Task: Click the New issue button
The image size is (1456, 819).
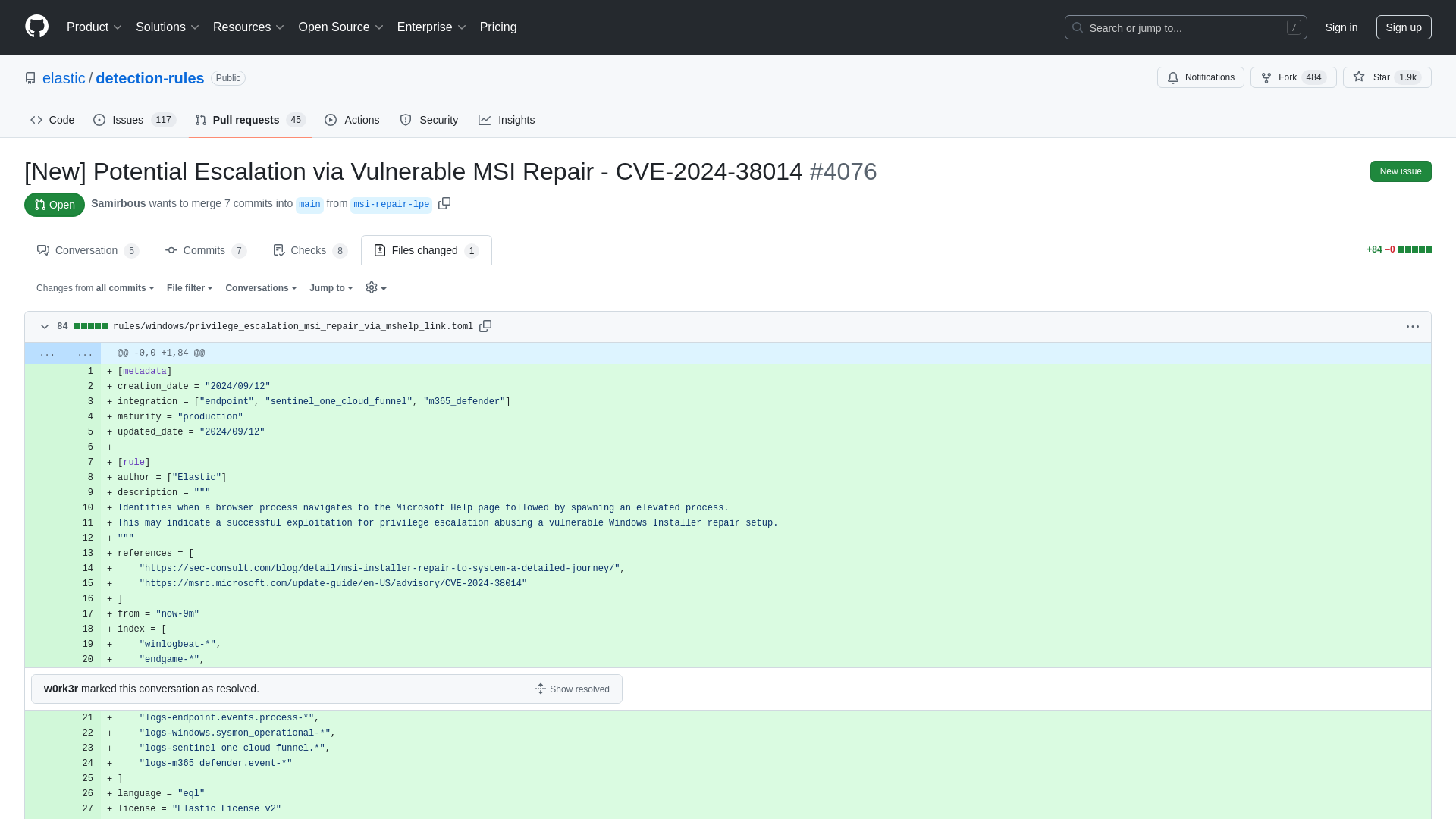Action: tap(1401, 171)
